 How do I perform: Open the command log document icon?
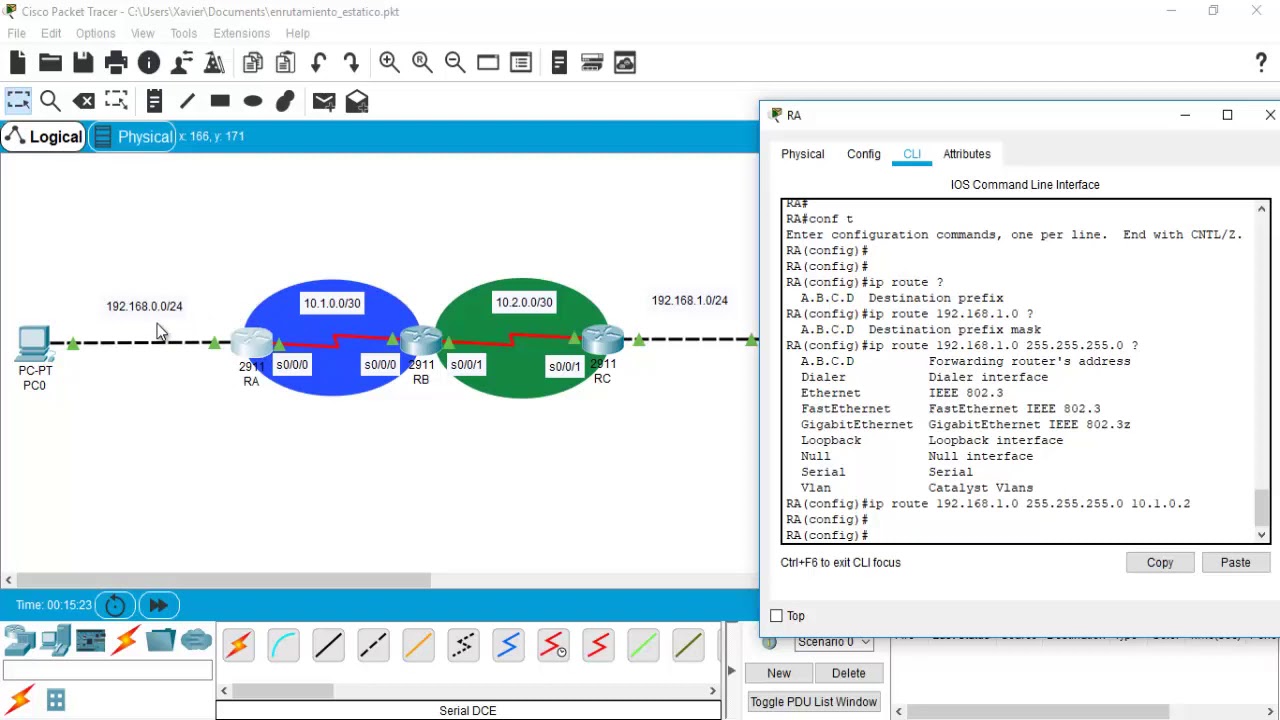(559, 63)
